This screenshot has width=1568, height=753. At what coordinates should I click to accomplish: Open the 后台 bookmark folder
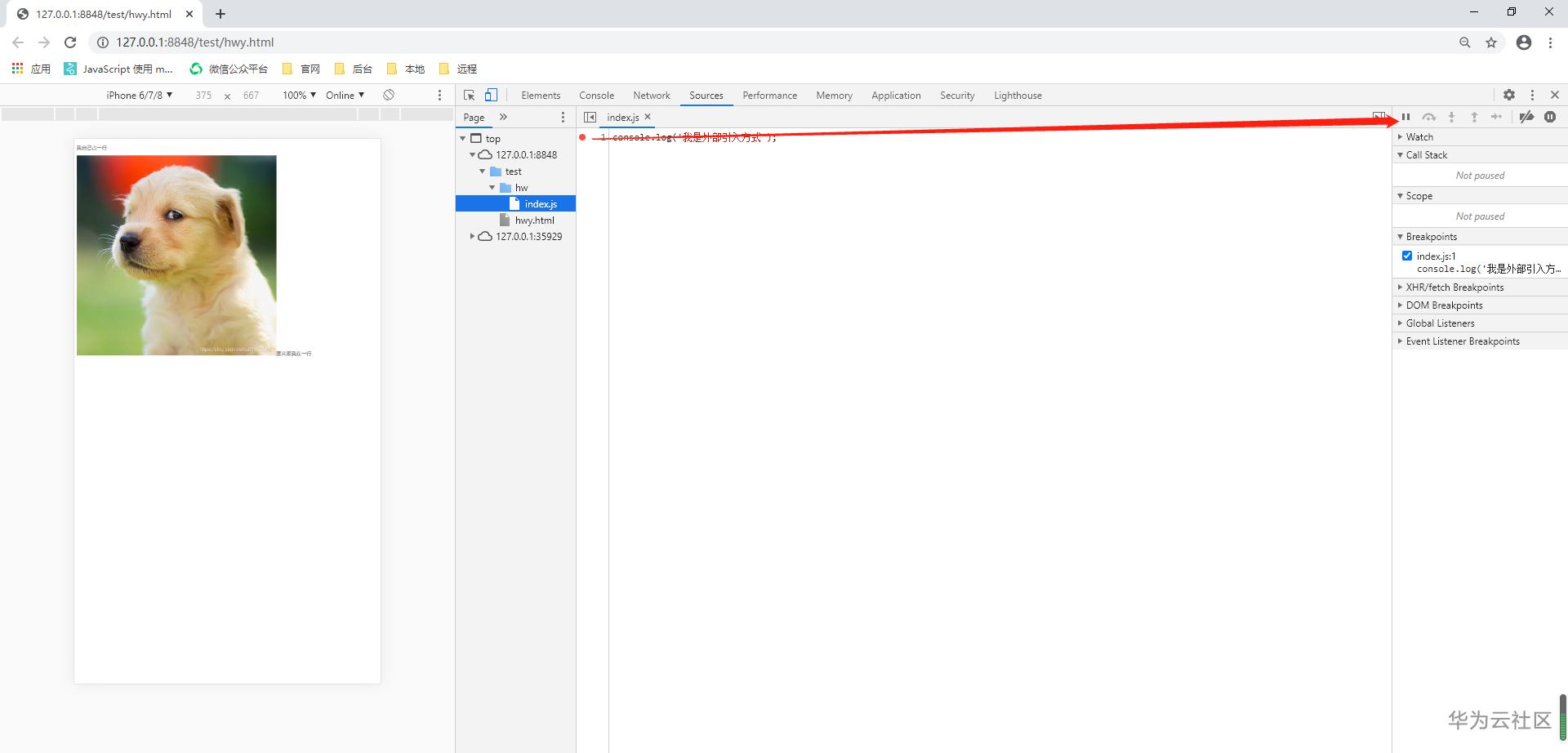[x=353, y=69]
